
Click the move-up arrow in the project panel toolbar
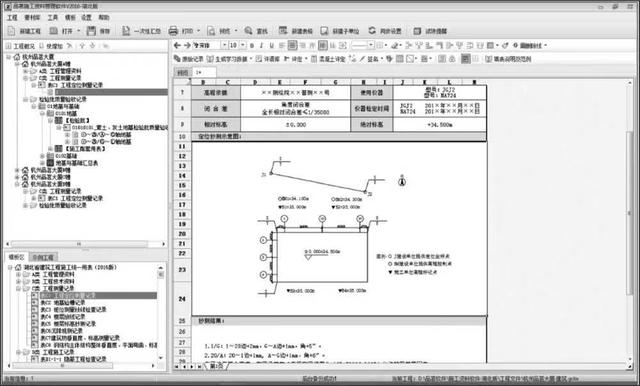tap(82, 46)
